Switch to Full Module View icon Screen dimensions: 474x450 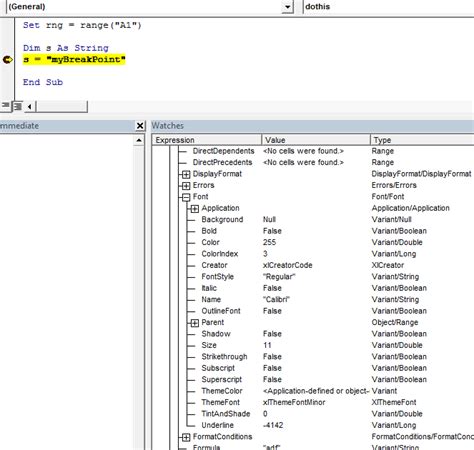tap(17, 106)
